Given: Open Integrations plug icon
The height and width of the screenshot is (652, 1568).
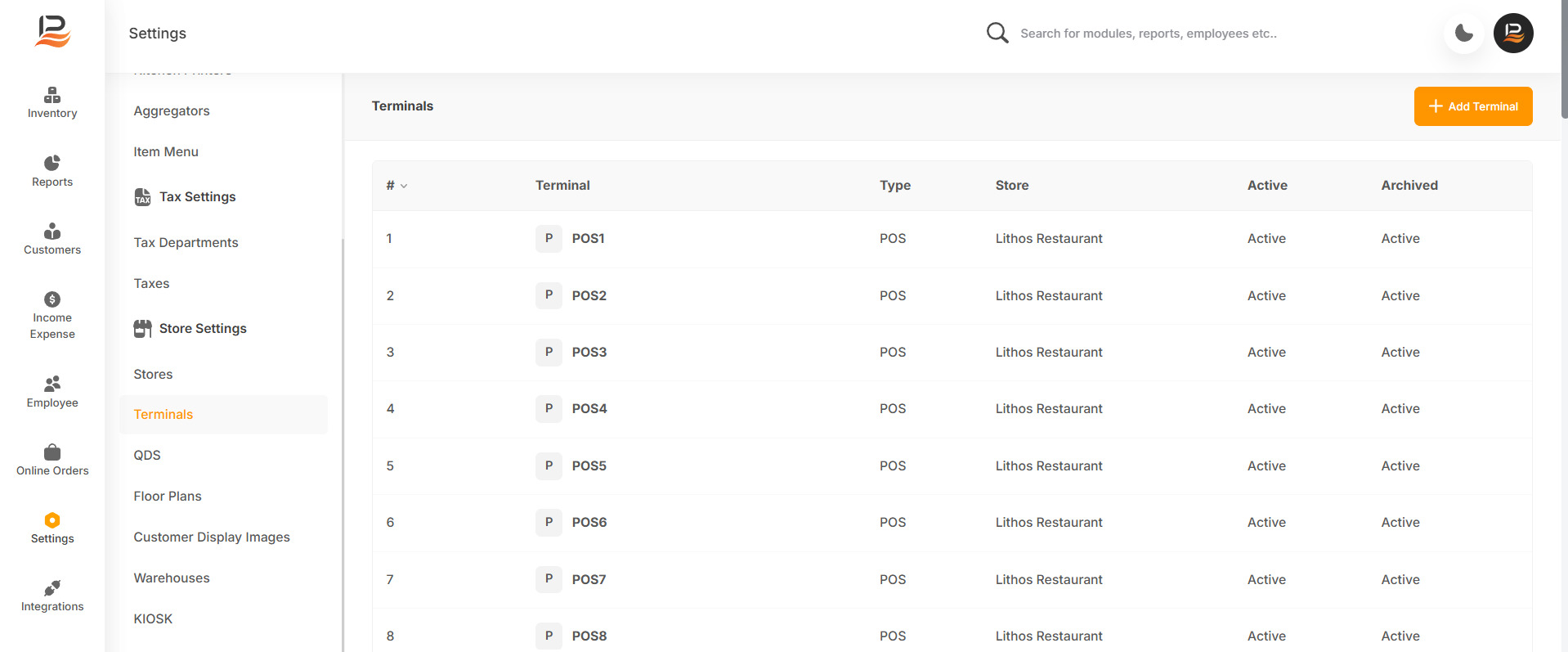Looking at the screenshot, I should 52,588.
